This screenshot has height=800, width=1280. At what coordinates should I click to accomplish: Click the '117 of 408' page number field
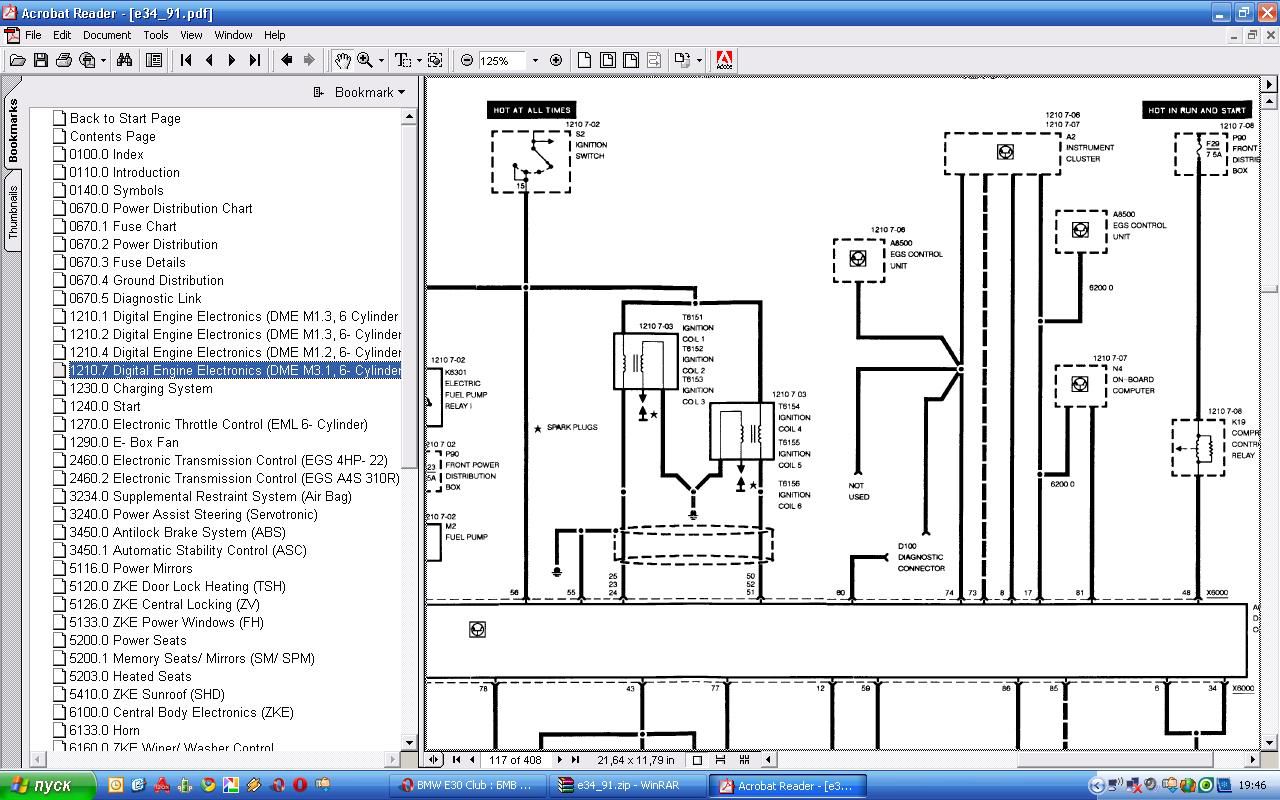click(515, 760)
